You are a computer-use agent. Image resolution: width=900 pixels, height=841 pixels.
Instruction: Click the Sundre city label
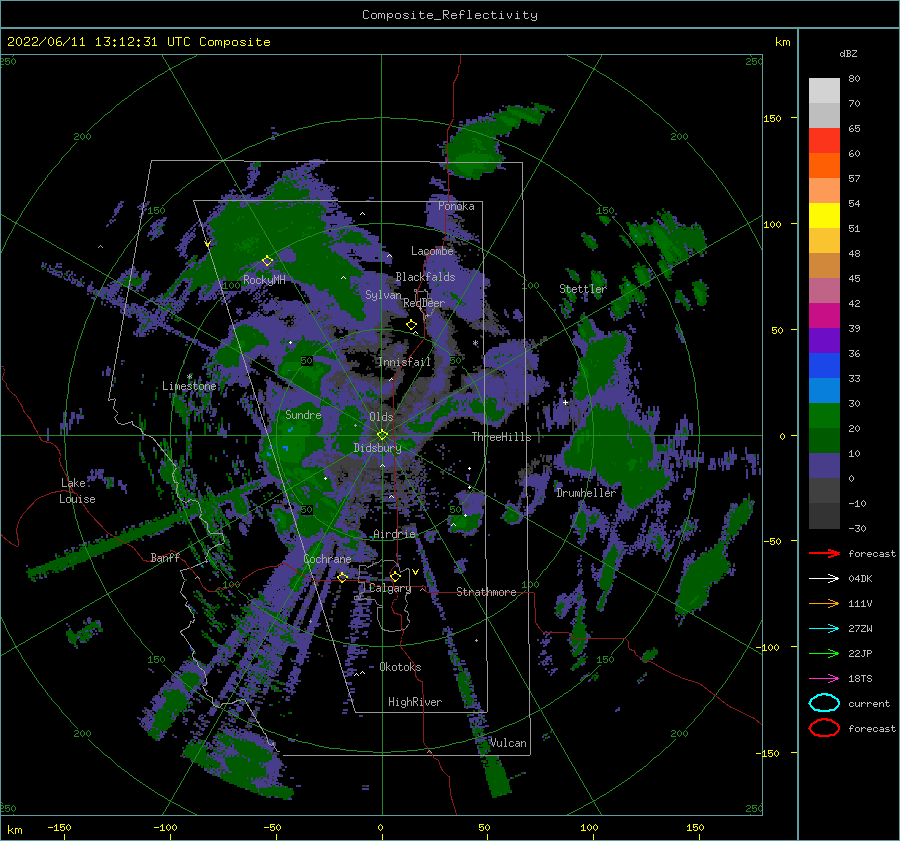click(303, 414)
